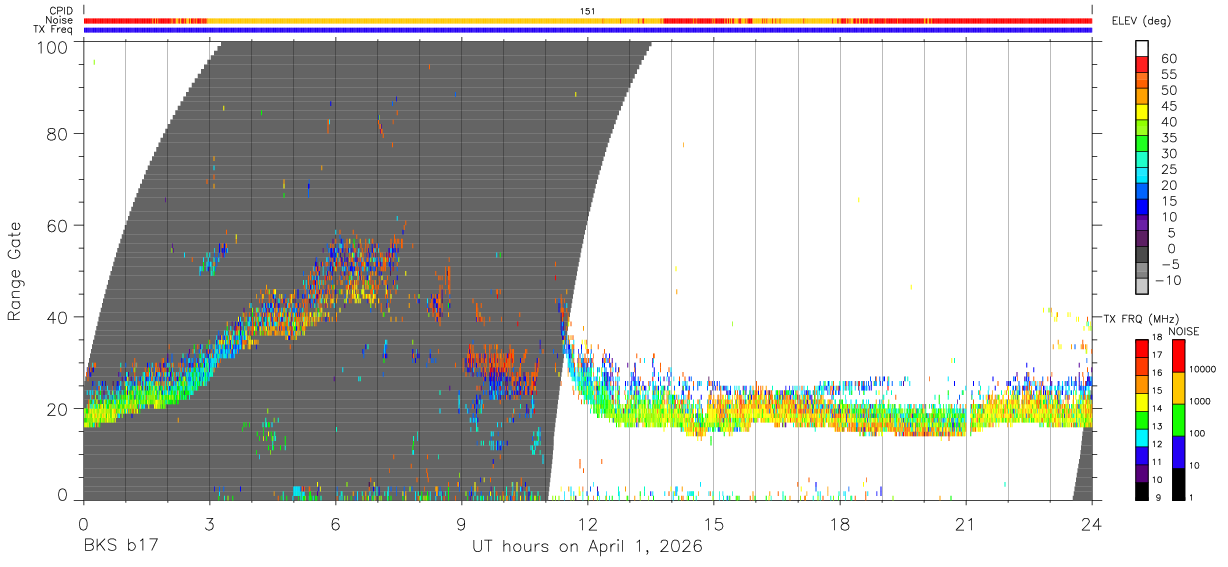Click the 'ELEV (deg)' colorbar title
1228x567 pixels.
click(1142, 21)
